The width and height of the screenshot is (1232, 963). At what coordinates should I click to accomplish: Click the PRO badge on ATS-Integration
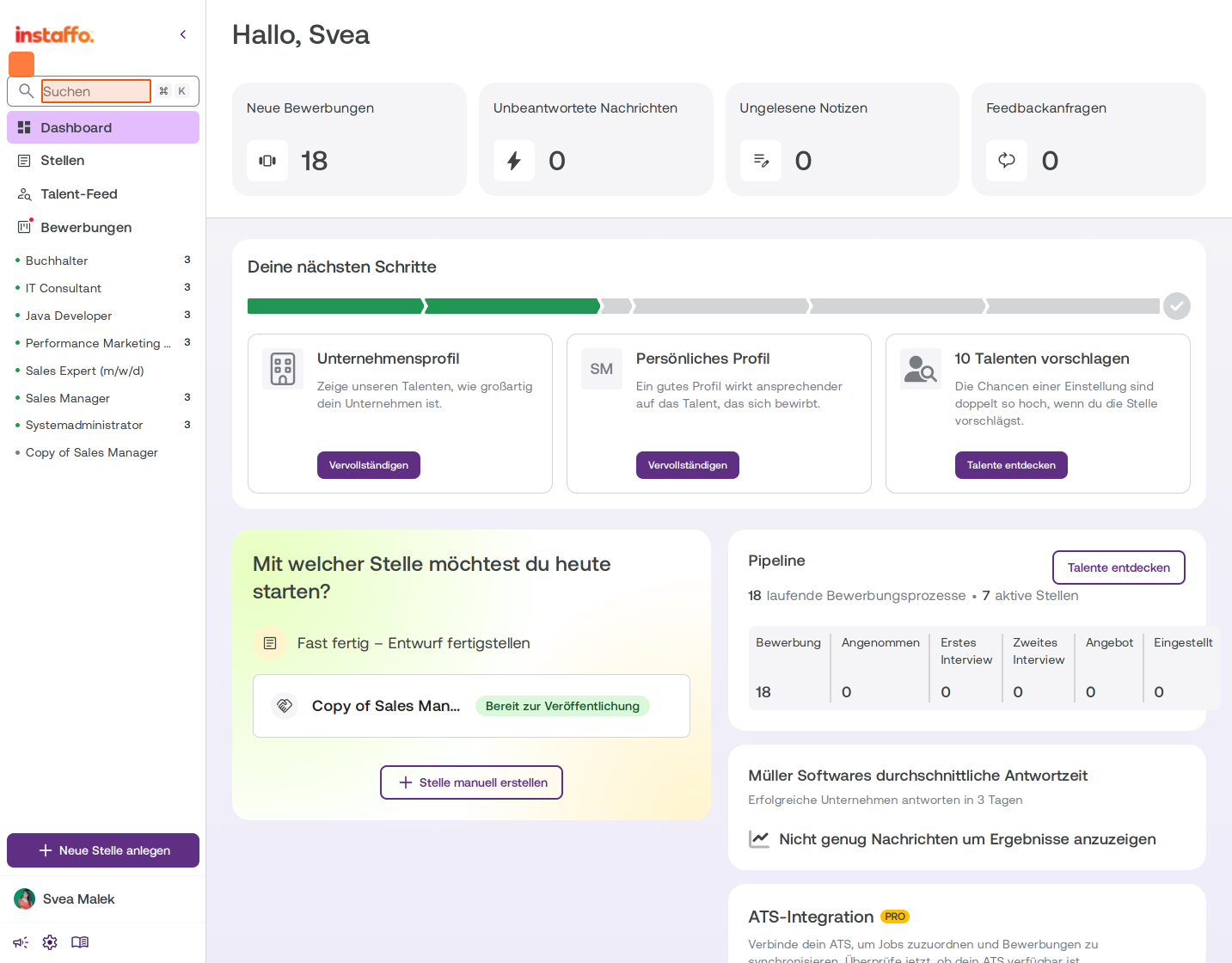click(x=895, y=917)
